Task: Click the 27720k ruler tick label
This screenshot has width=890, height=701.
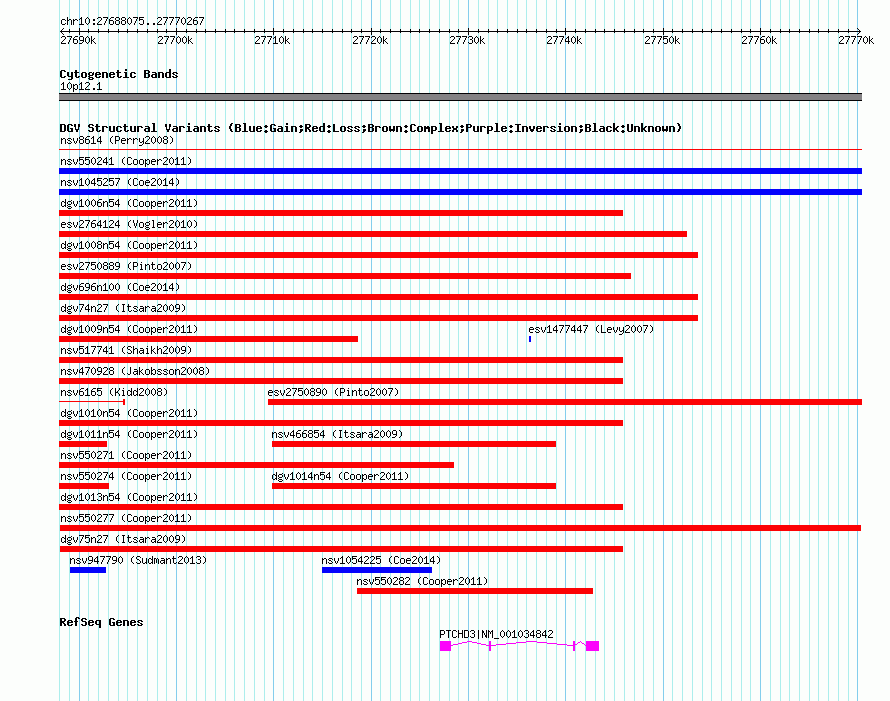Action: (370, 40)
